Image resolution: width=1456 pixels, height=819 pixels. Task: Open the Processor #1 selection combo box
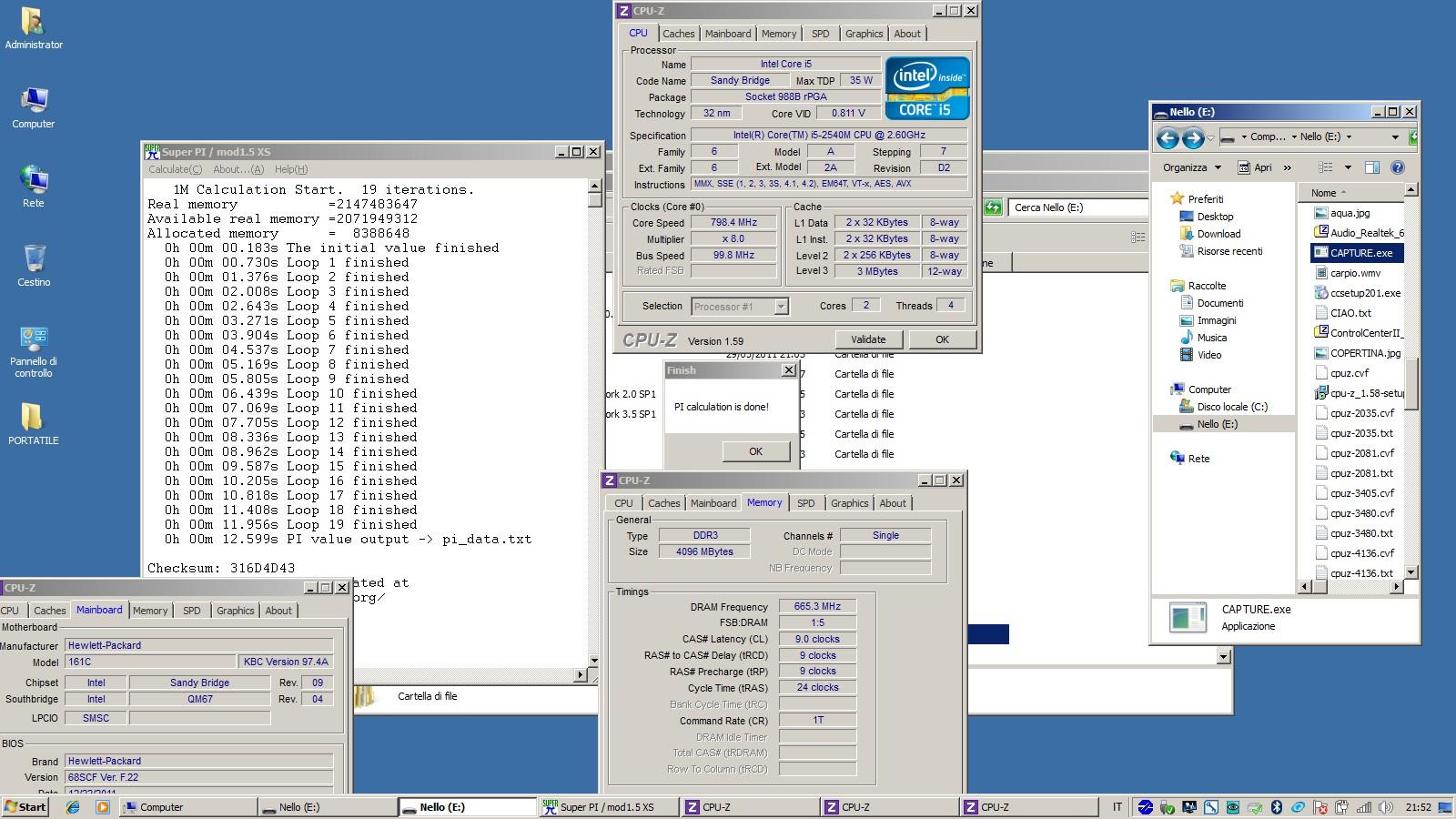pyautogui.click(x=740, y=307)
